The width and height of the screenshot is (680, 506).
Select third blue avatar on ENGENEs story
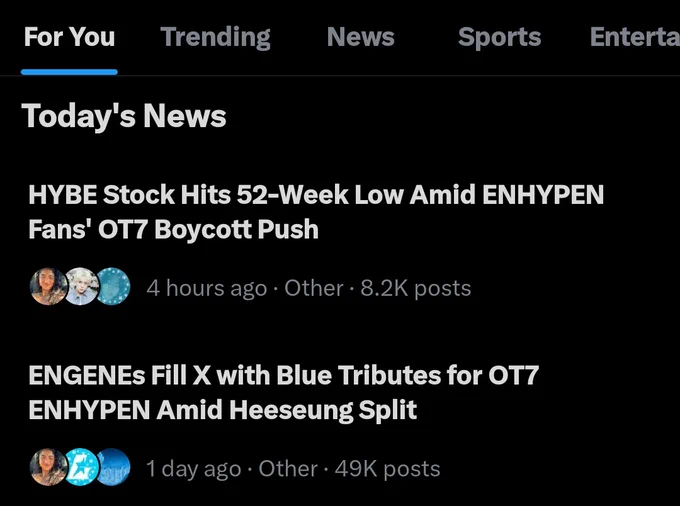click(x=113, y=467)
